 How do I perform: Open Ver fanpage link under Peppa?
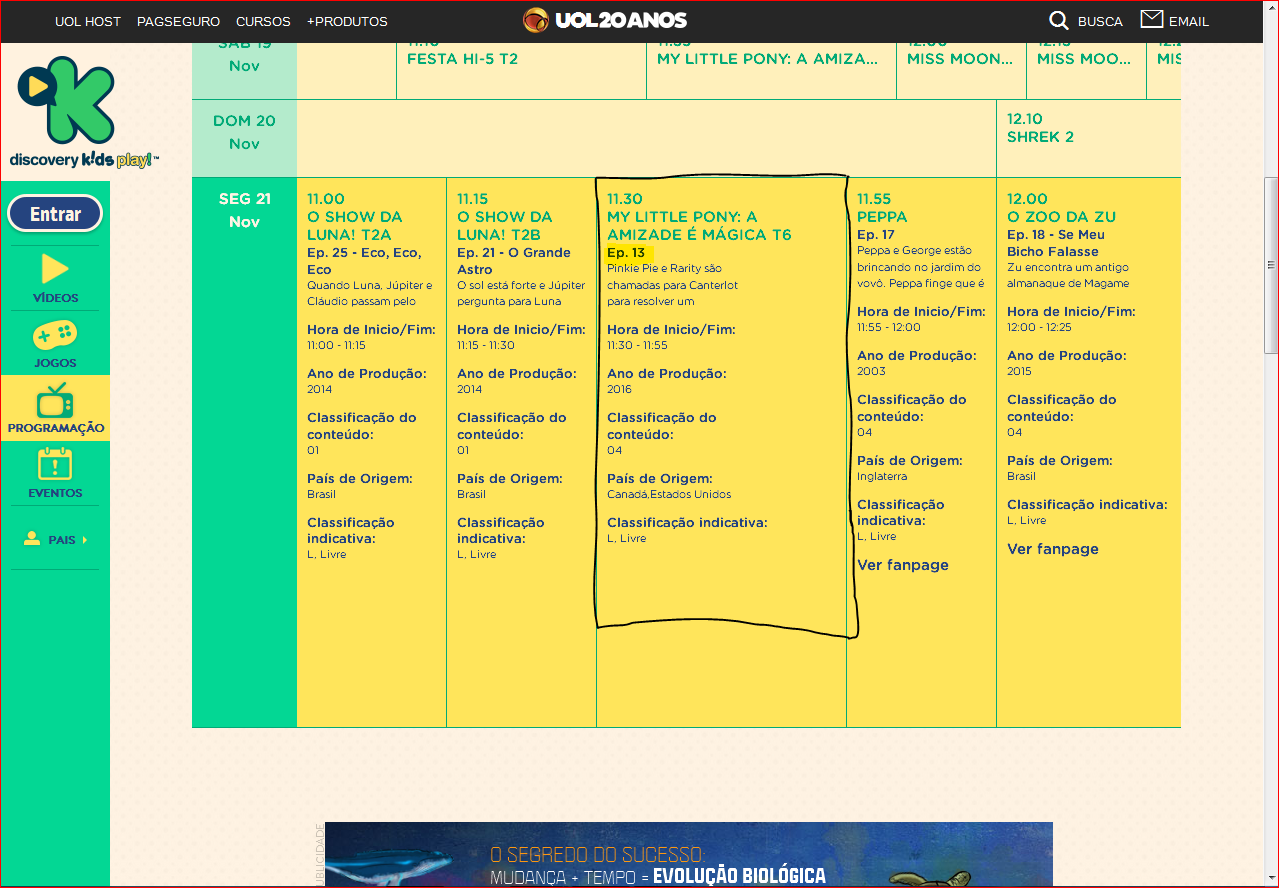pyautogui.click(x=903, y=565)
